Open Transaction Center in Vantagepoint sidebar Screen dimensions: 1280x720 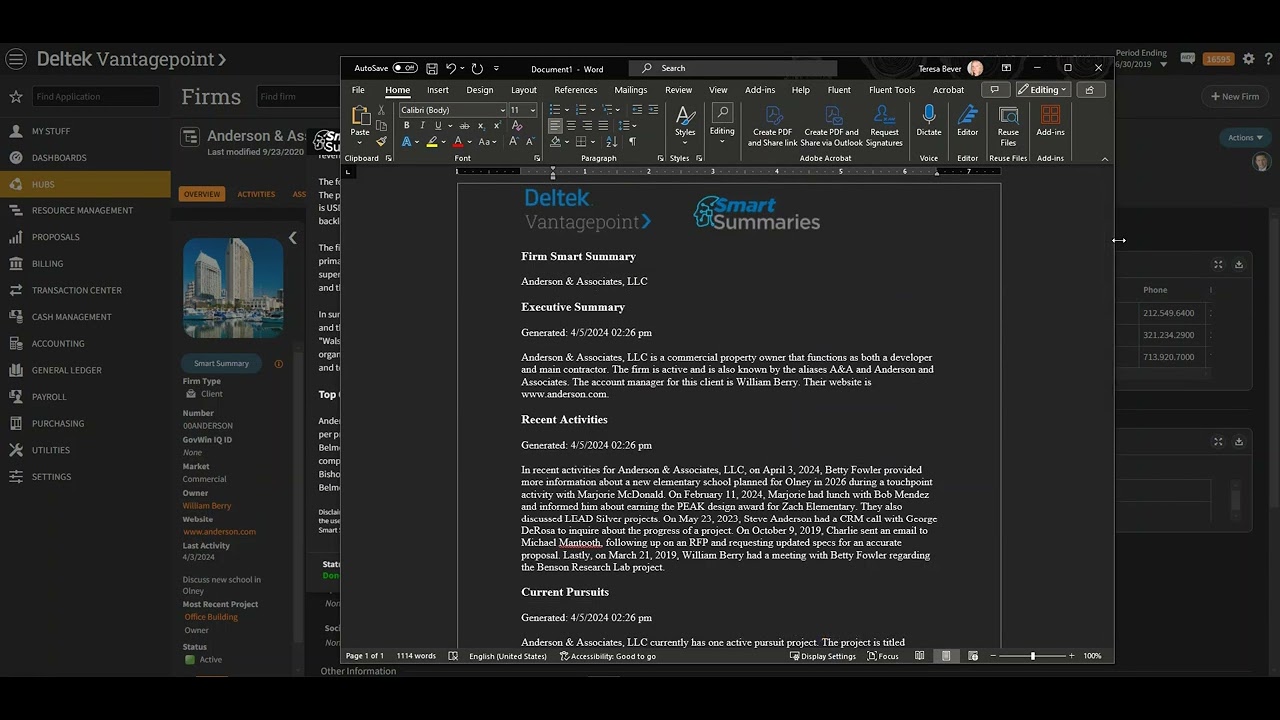coord(76,291)
